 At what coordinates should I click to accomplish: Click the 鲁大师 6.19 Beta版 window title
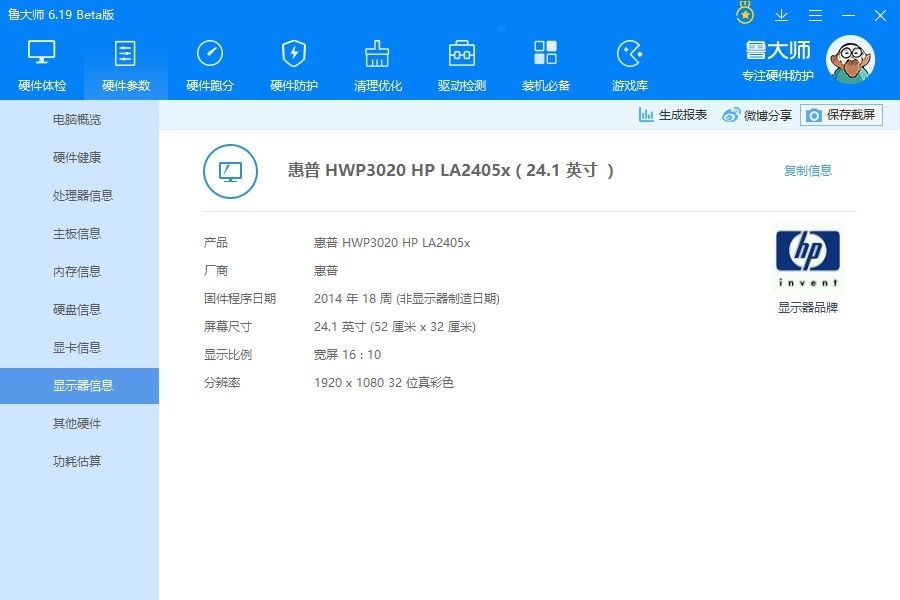click(61, 14)
